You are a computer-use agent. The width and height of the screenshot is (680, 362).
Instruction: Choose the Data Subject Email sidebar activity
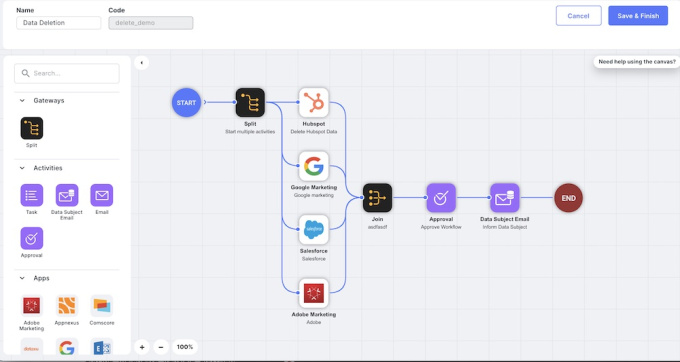pyautogui.click(x=67, y=195)
